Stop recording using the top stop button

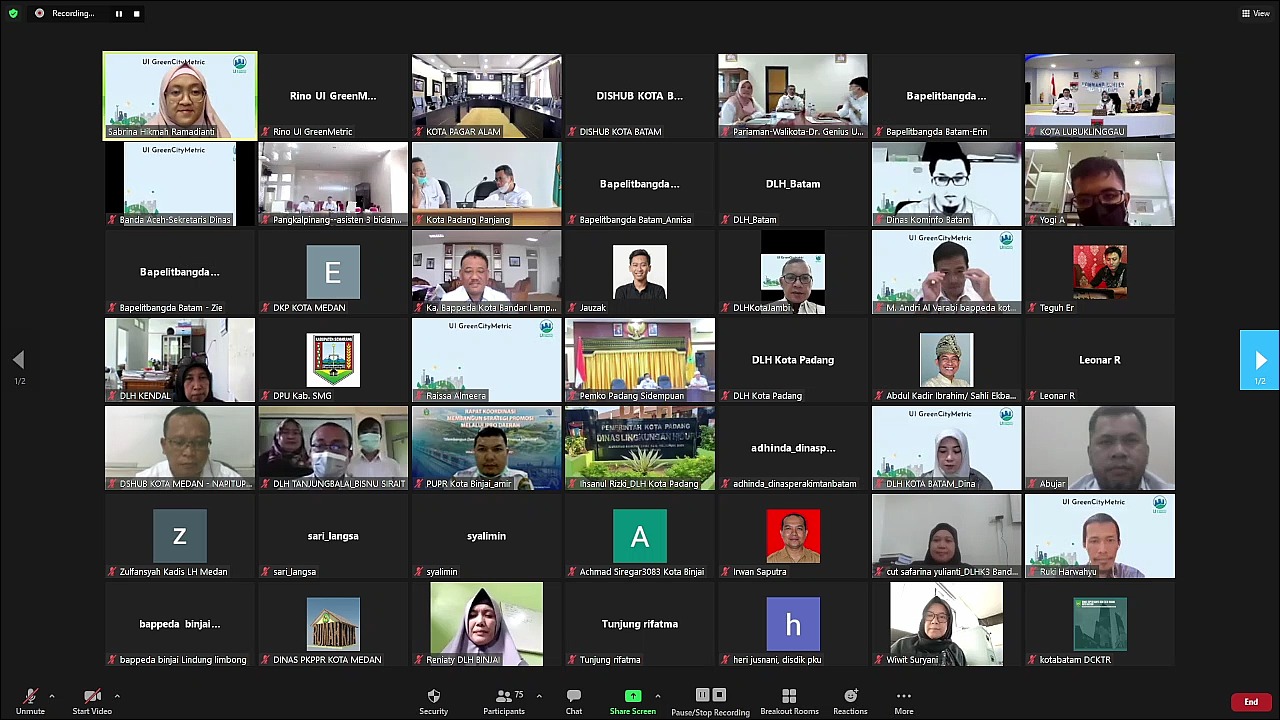(136, 14)
